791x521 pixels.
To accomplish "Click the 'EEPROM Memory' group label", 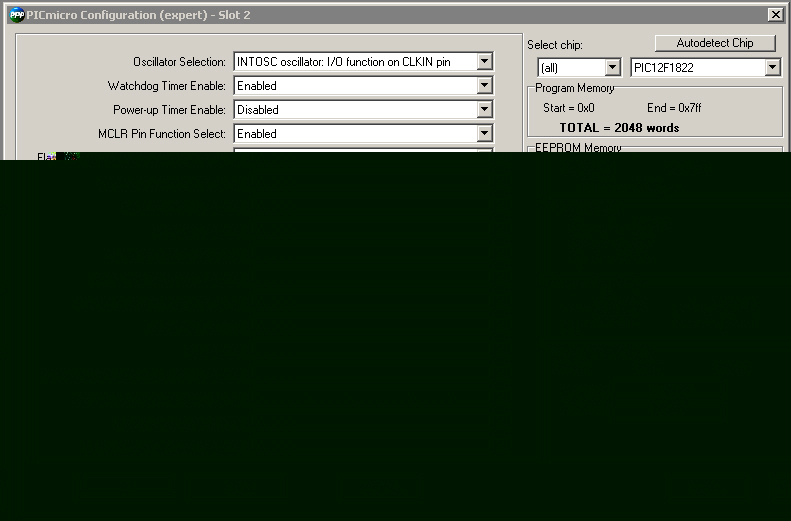I will coord(578,147).
